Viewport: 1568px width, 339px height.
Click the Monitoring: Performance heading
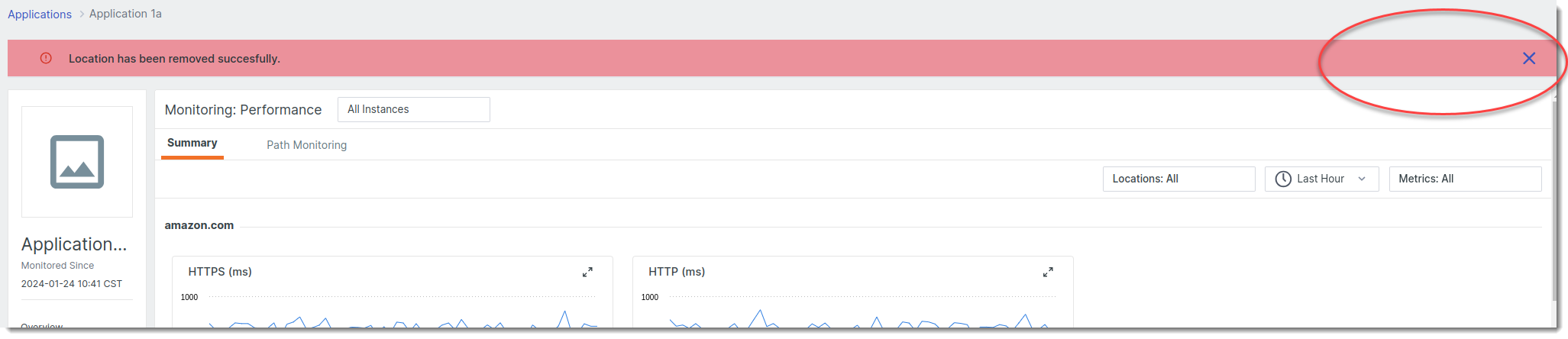(x=243, y=110)
